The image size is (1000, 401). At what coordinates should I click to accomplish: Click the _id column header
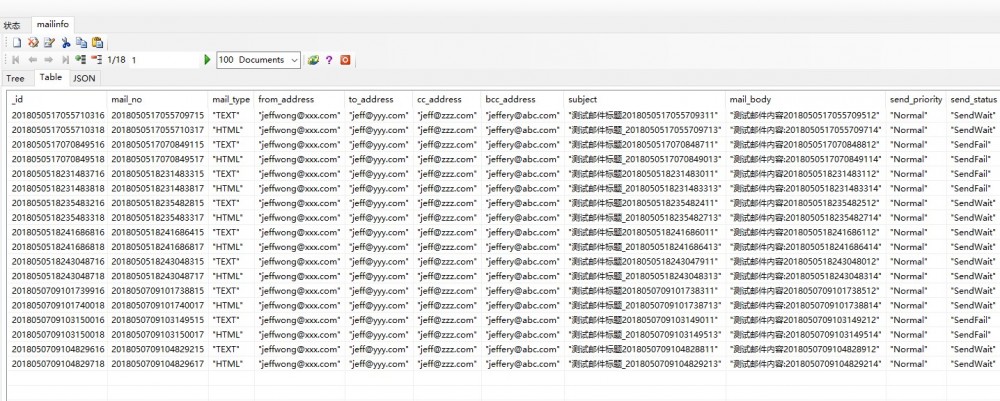pos(57,99)
